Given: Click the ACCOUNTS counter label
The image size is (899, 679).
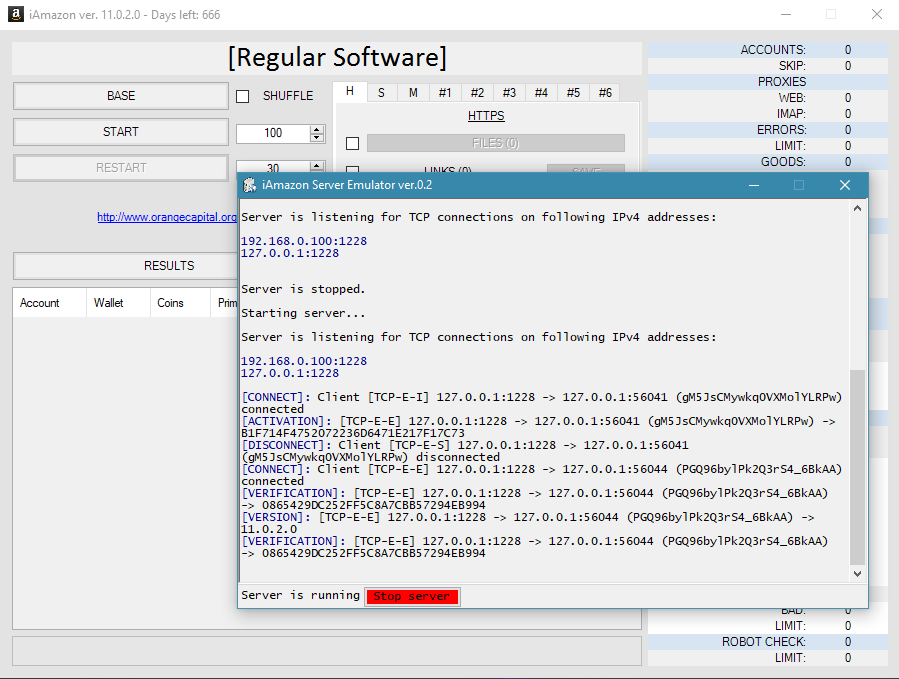Looking at the screenshot, I should coord(772,50).
